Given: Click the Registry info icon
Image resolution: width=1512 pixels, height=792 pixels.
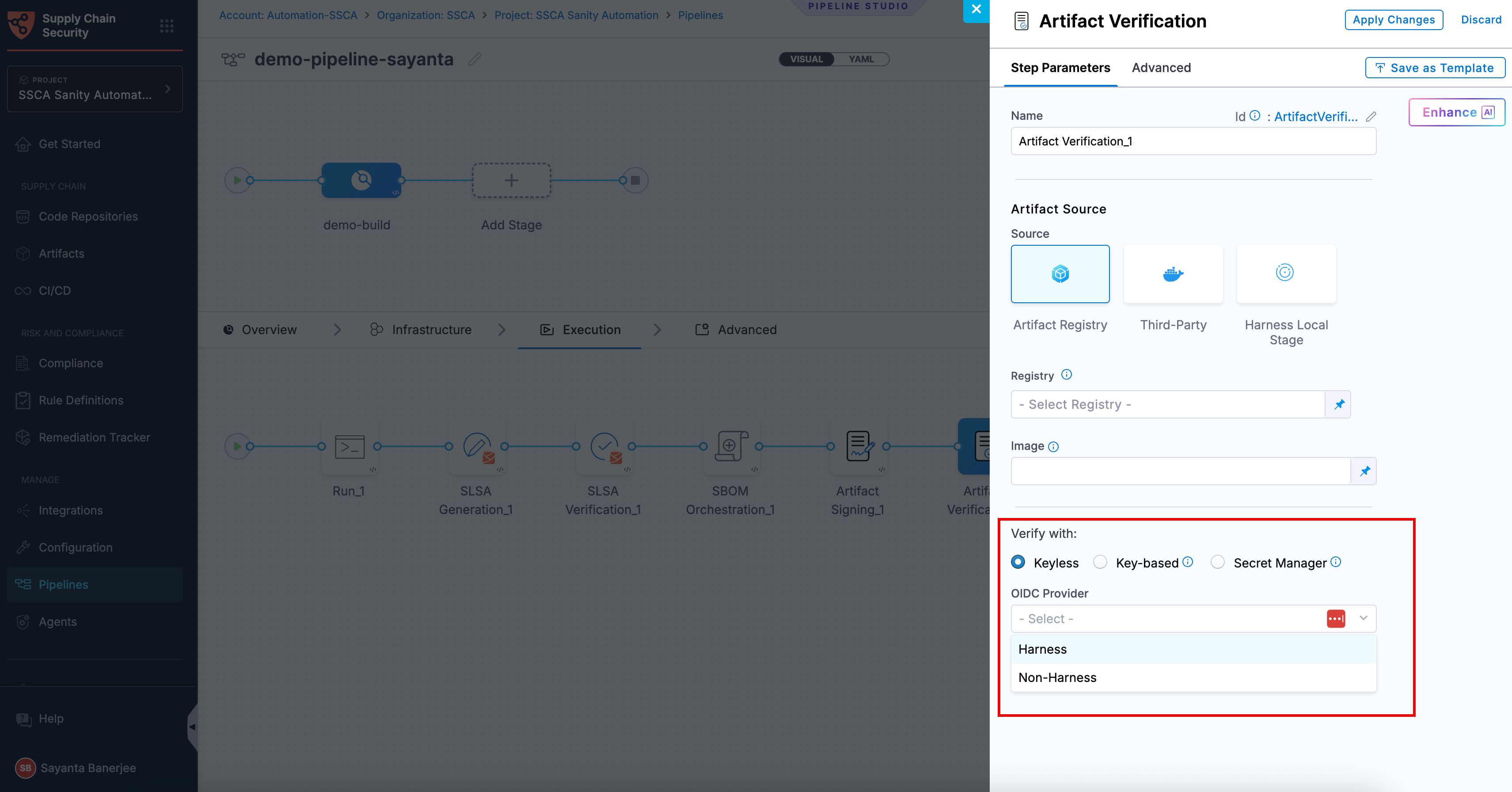Looking at the screenshot, I should click(1067, 375).
